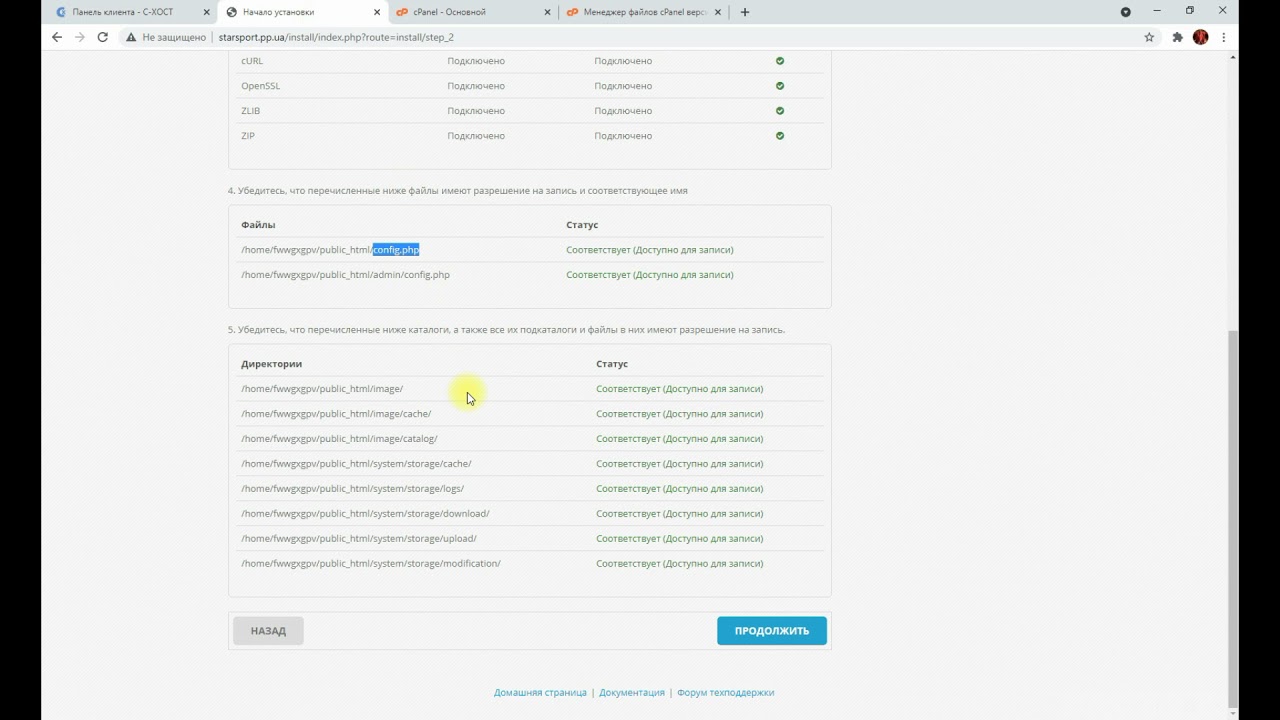
Task: Close the cPanel - Основной tab
Action: [547, 12]
